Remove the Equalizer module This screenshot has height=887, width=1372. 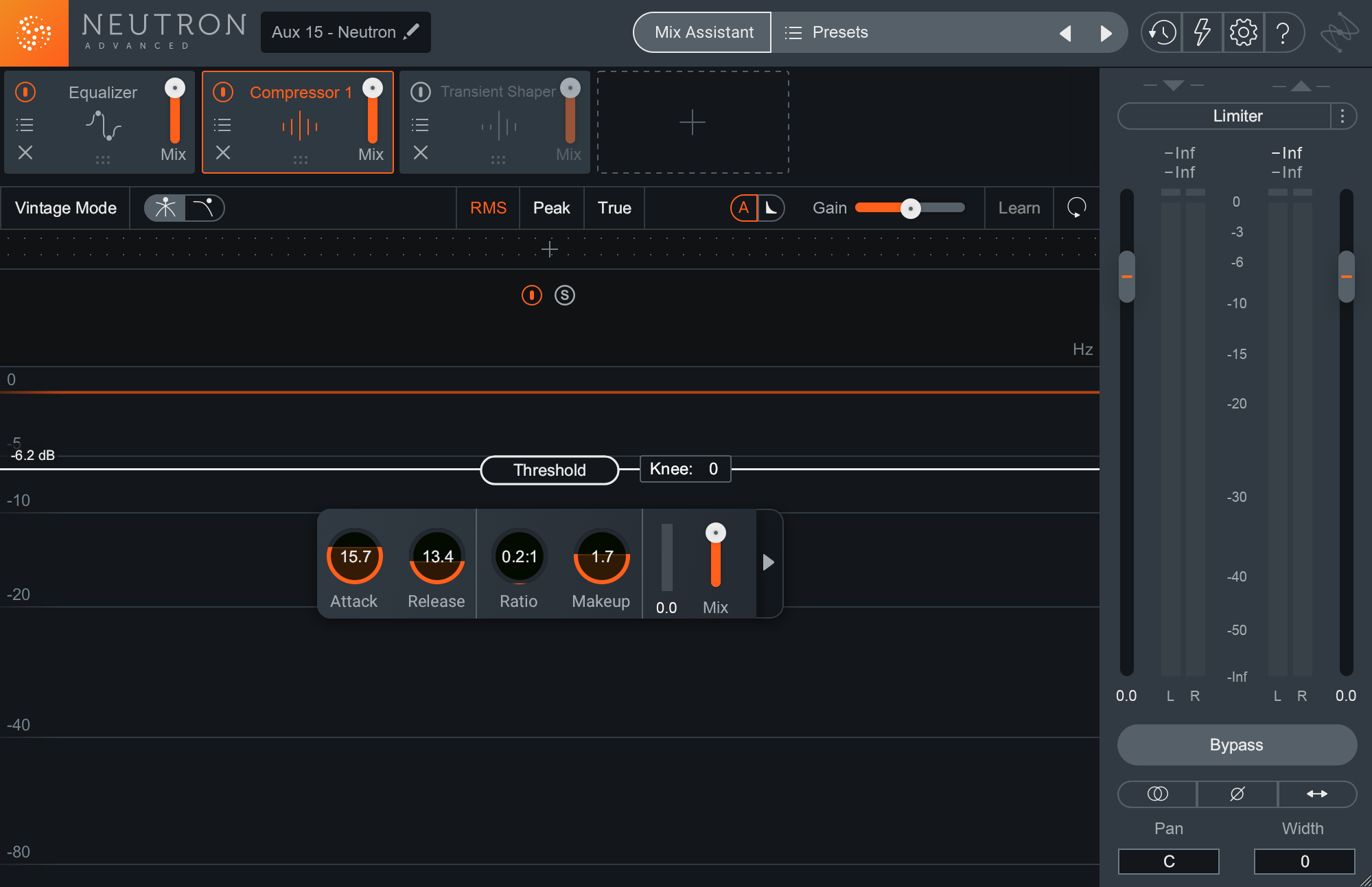point(25,152)
